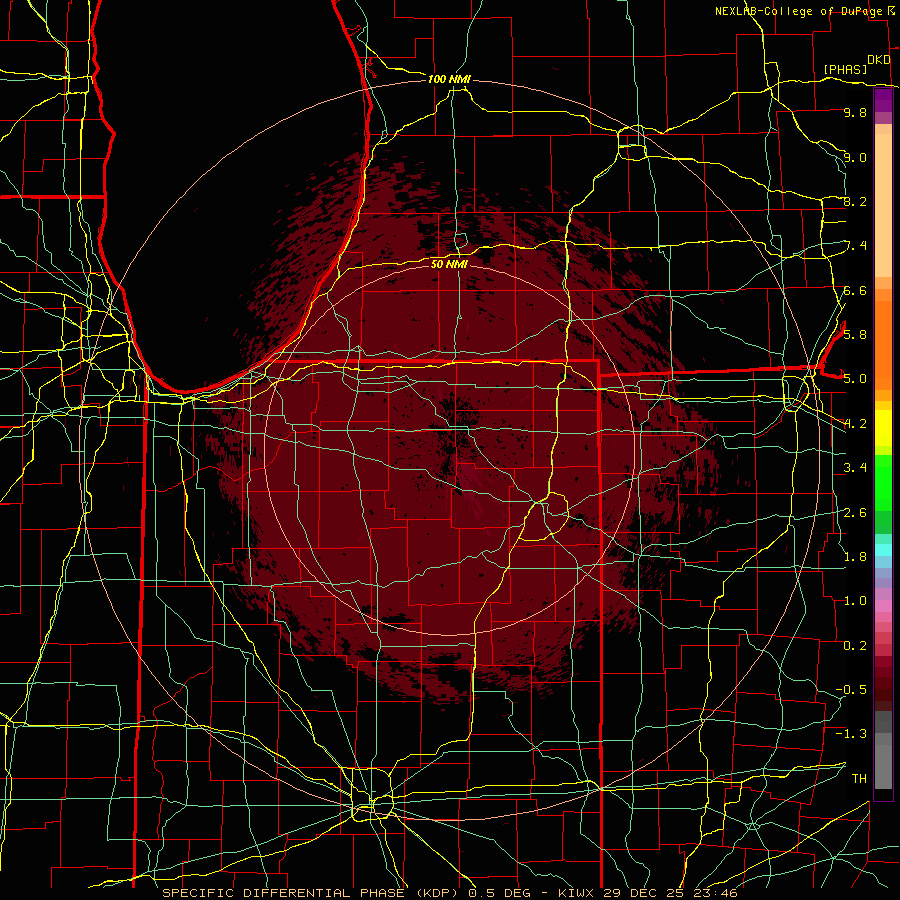Click the 23:46 timestamp in the caption
This screenshot has height=900, width=900.
click(x=715, y=893)
